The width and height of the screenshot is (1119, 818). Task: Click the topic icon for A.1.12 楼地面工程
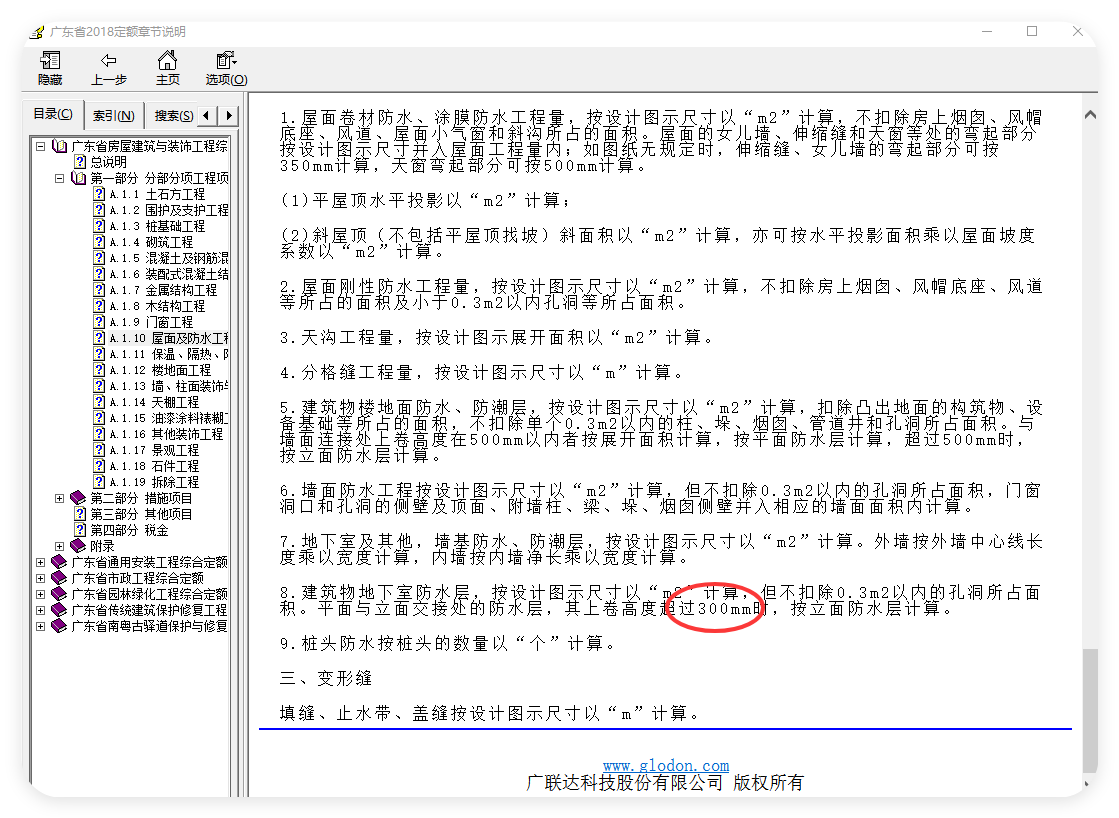(x=99, y=370)
